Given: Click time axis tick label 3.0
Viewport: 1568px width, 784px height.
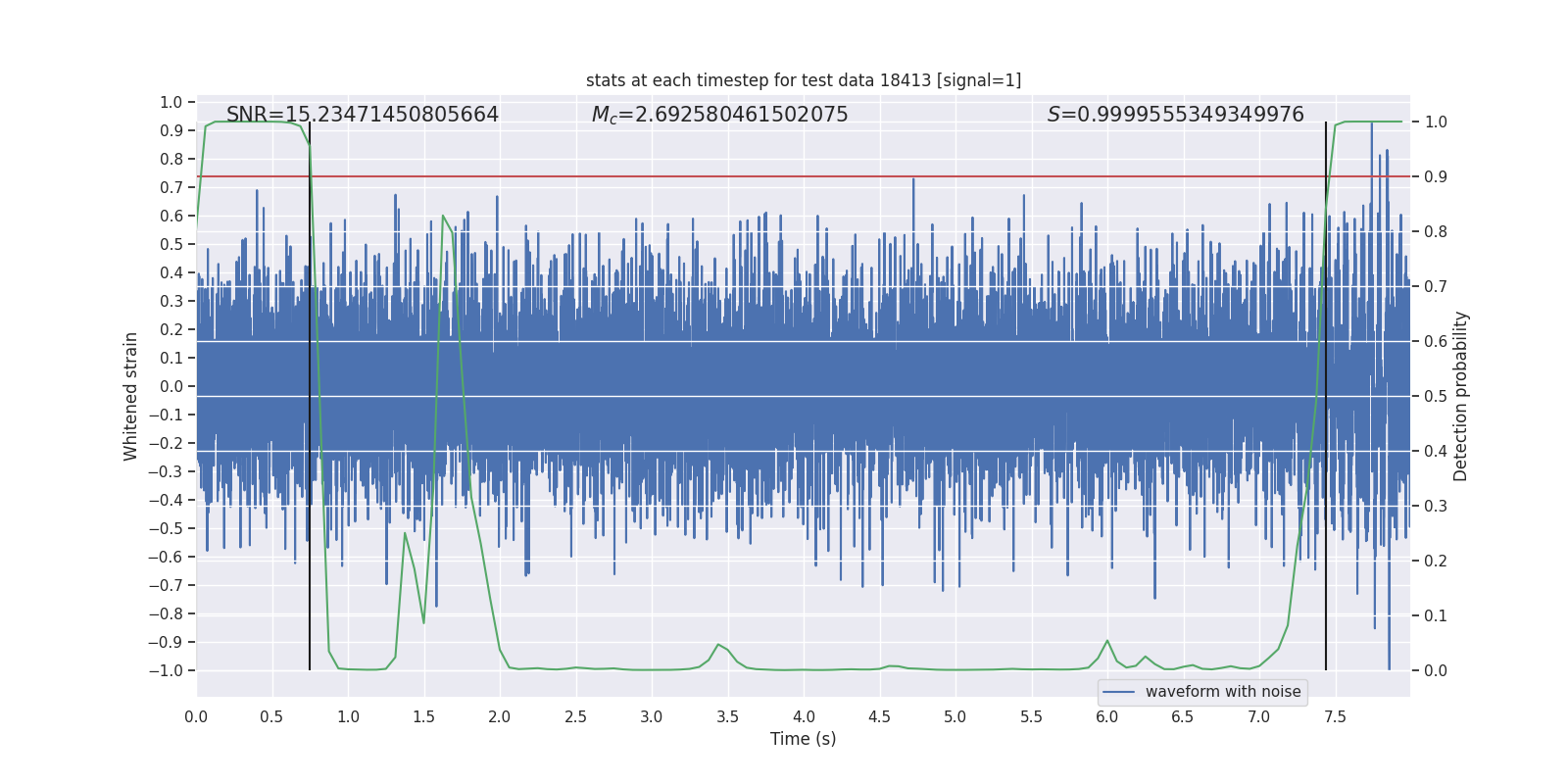Looking at the screenshot, I should pos(652,716).
